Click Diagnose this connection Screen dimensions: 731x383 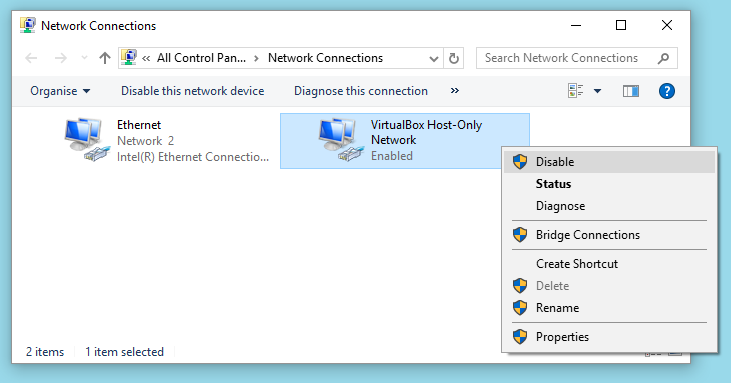click(361, 91)
